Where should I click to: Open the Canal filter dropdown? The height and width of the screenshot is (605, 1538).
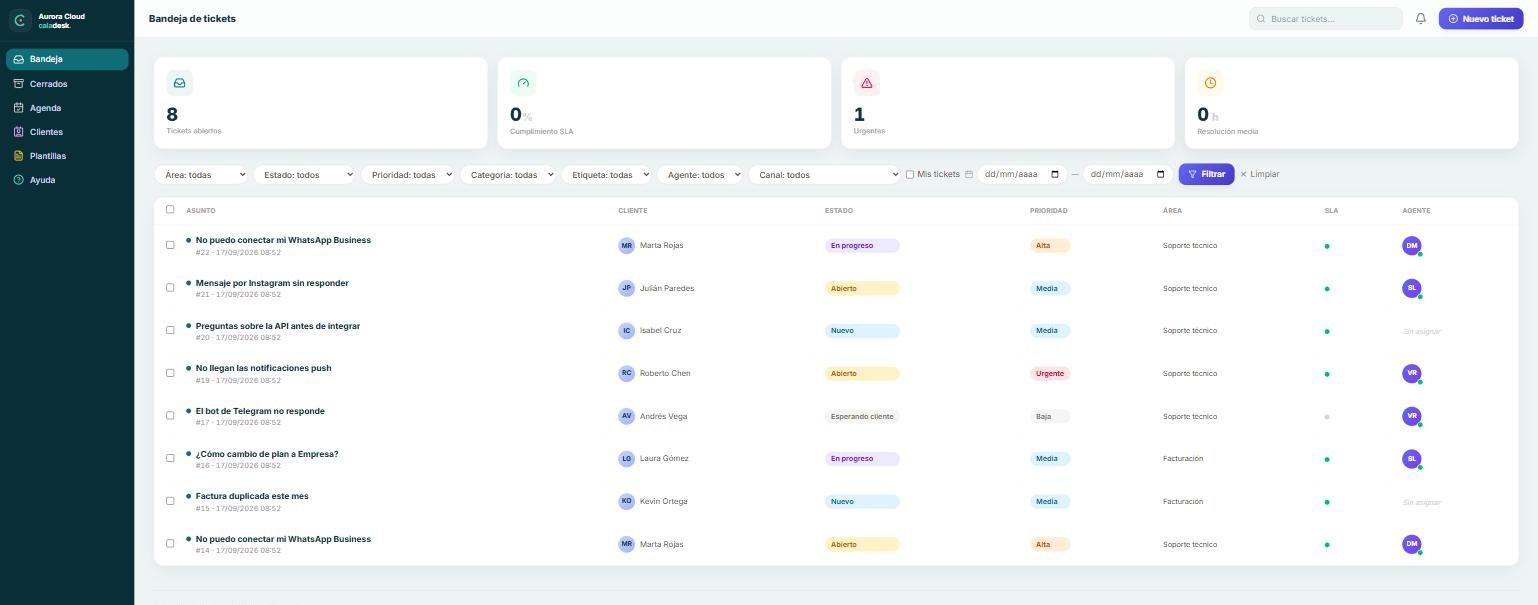tap(825, 174)
